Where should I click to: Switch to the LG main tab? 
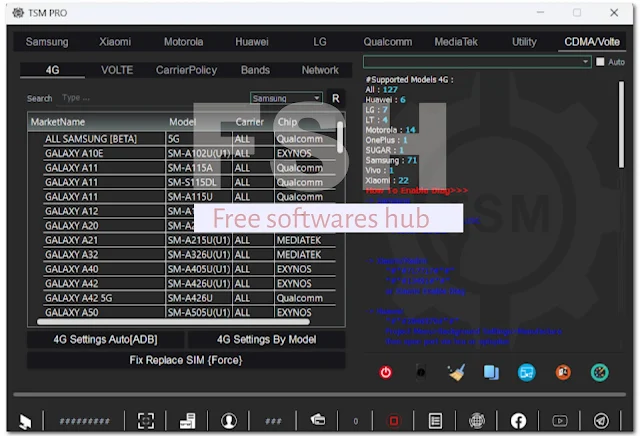click(x=320, y=42)
